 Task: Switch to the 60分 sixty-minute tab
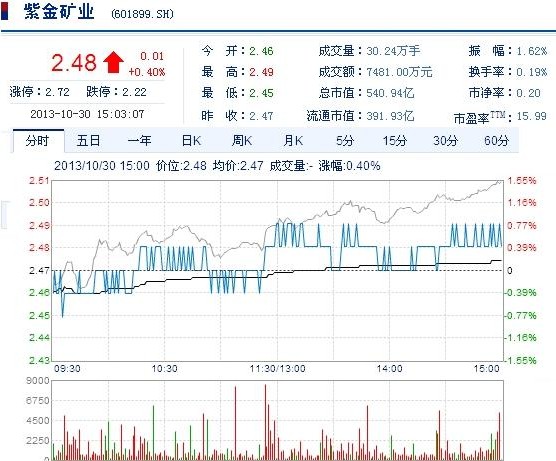click(x=496, y=141)
